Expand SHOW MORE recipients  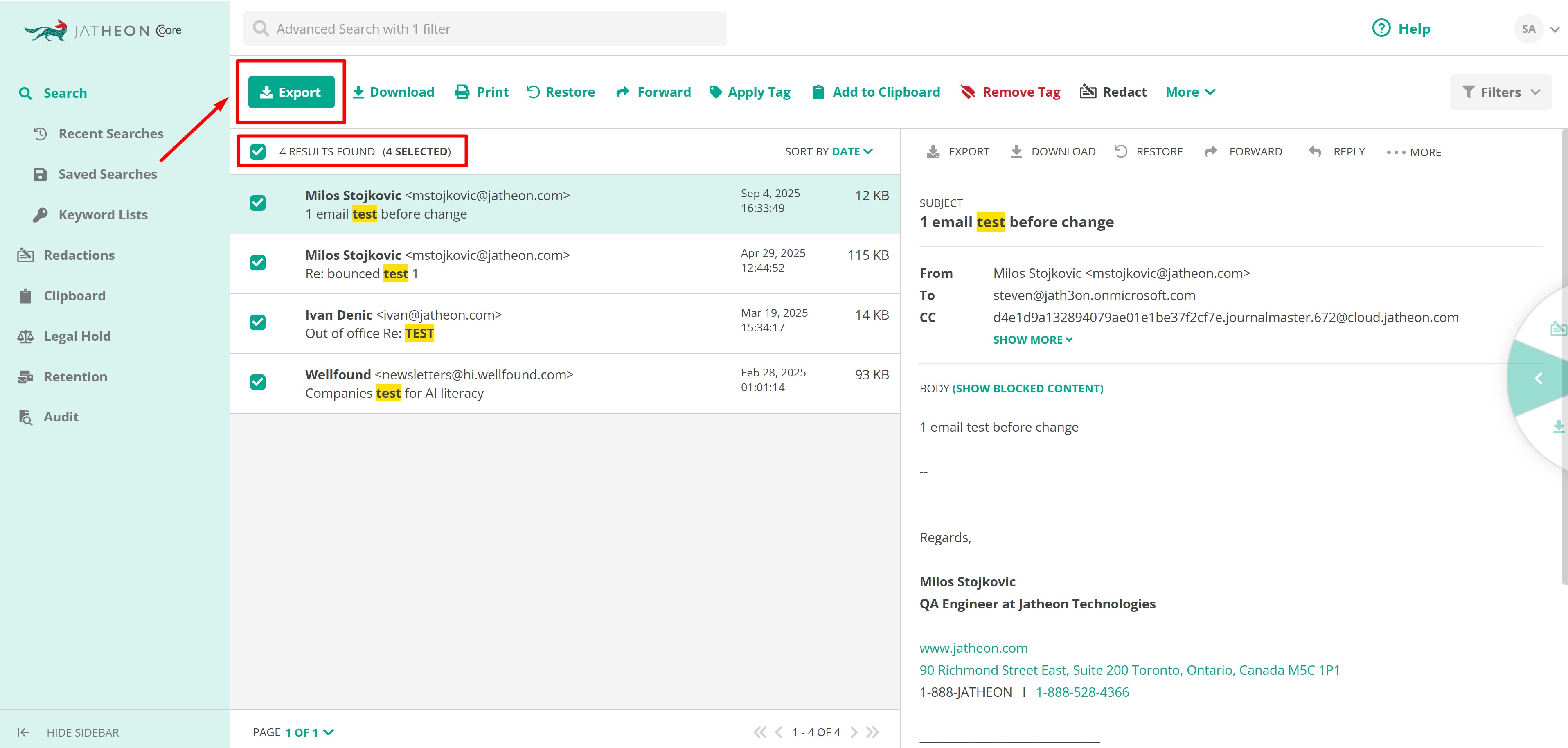click(1032, 340)
